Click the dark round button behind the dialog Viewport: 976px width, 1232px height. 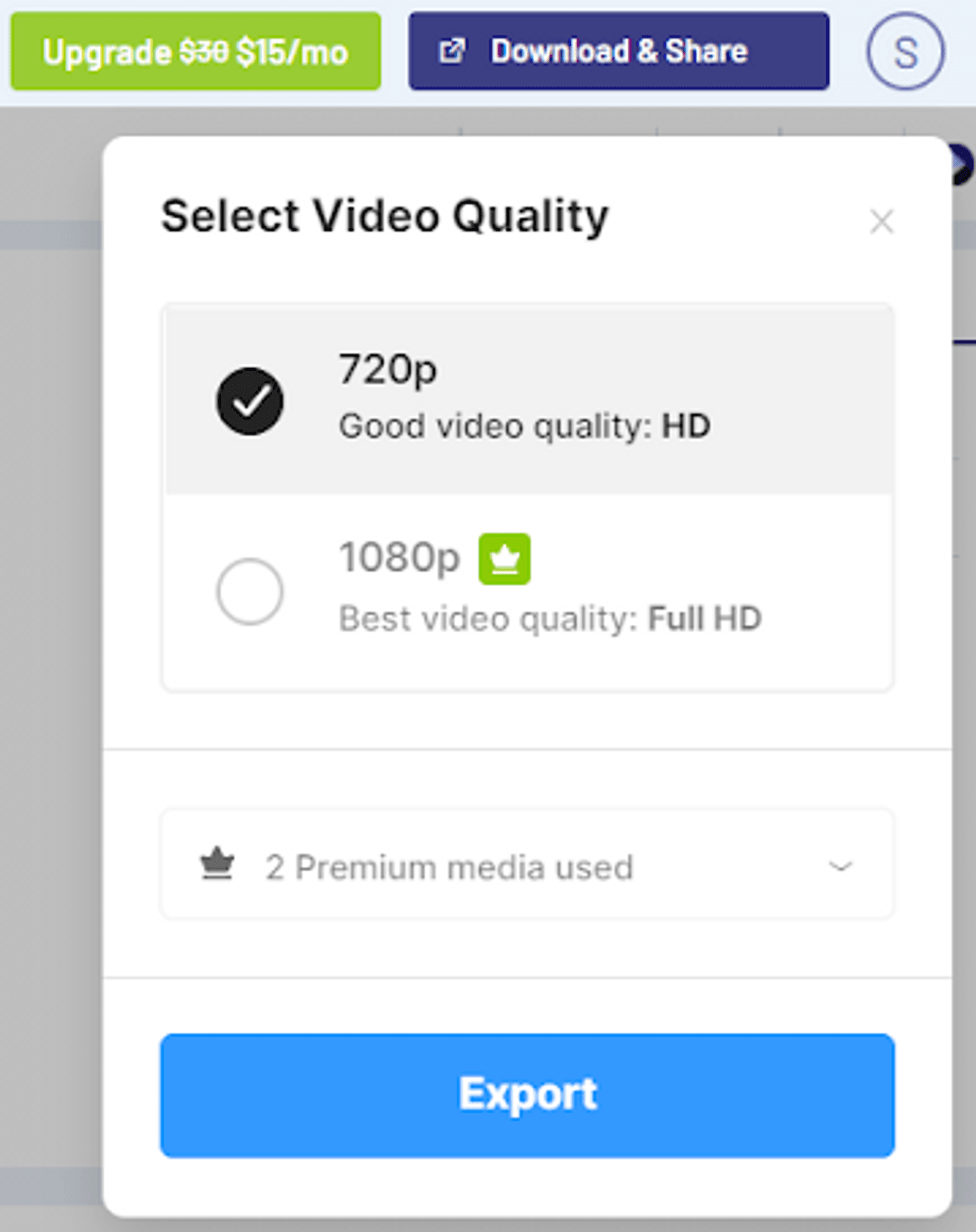(963, 165)
